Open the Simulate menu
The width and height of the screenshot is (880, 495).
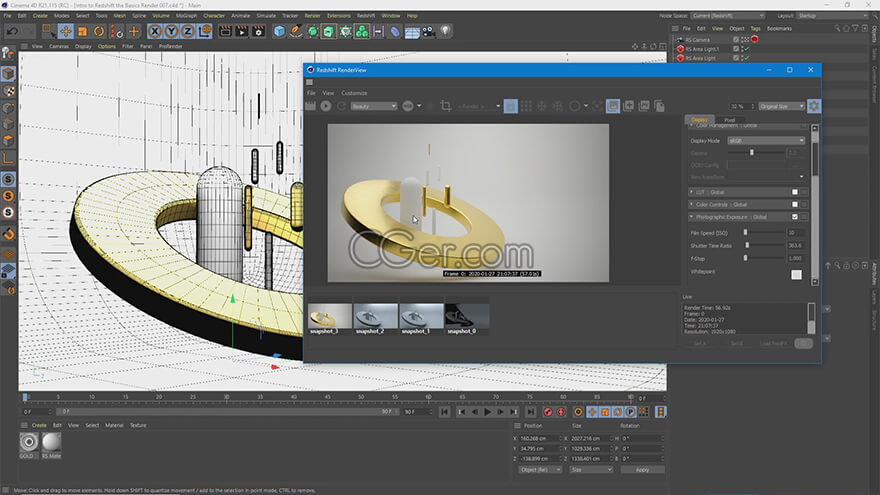pos(266,16)
